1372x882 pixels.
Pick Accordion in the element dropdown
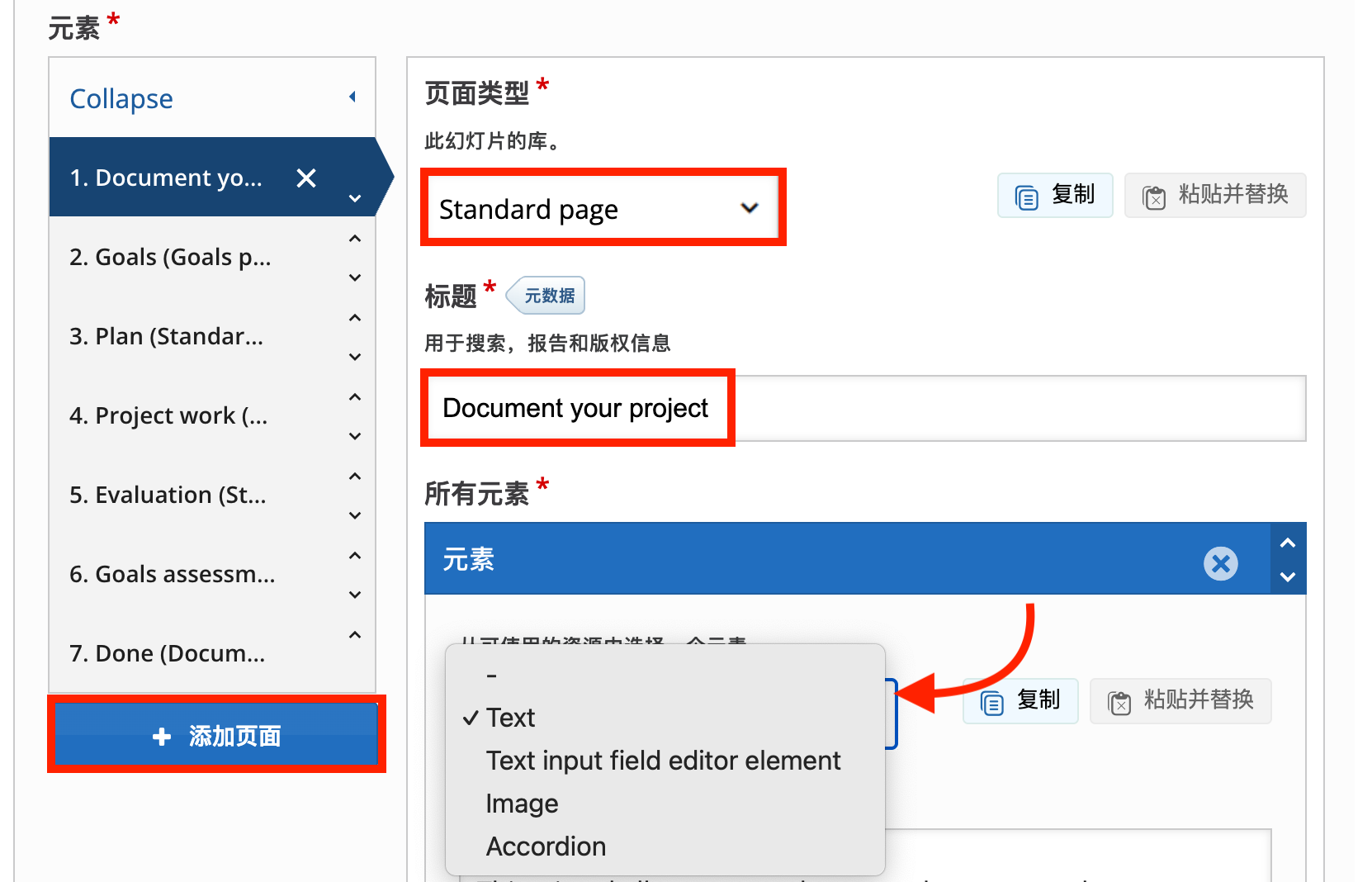point(546,846)
